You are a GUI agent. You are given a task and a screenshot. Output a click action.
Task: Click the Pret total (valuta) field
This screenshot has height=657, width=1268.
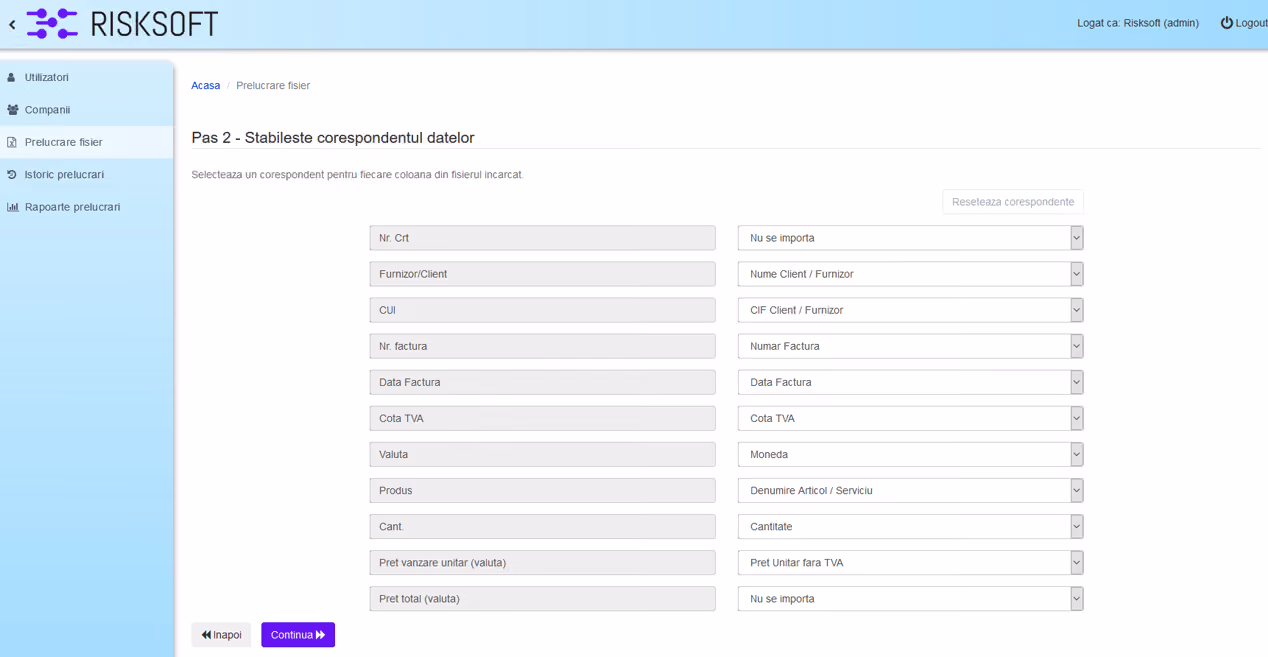542,598
